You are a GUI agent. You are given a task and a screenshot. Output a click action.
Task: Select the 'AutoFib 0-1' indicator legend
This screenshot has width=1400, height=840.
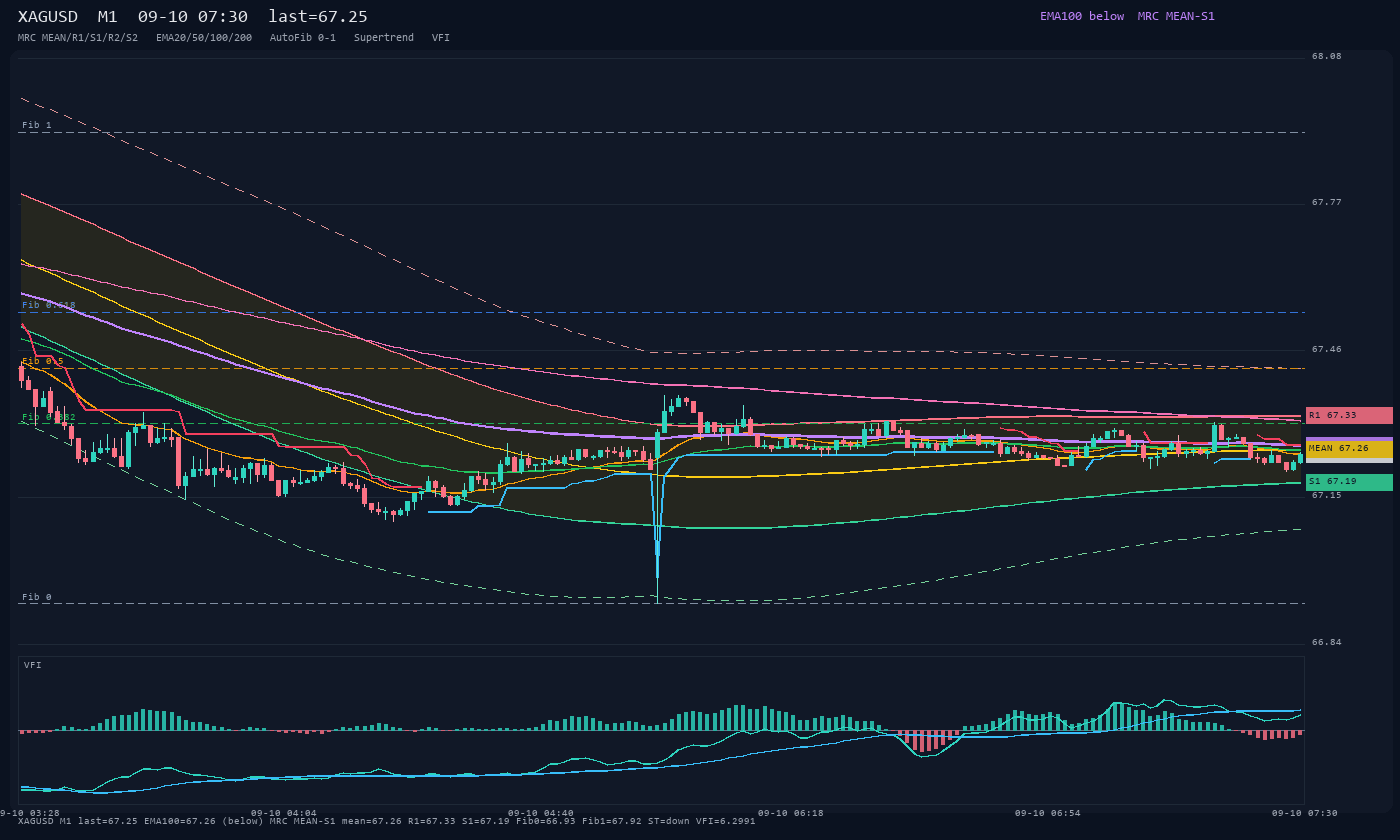(x=303, y=38)
